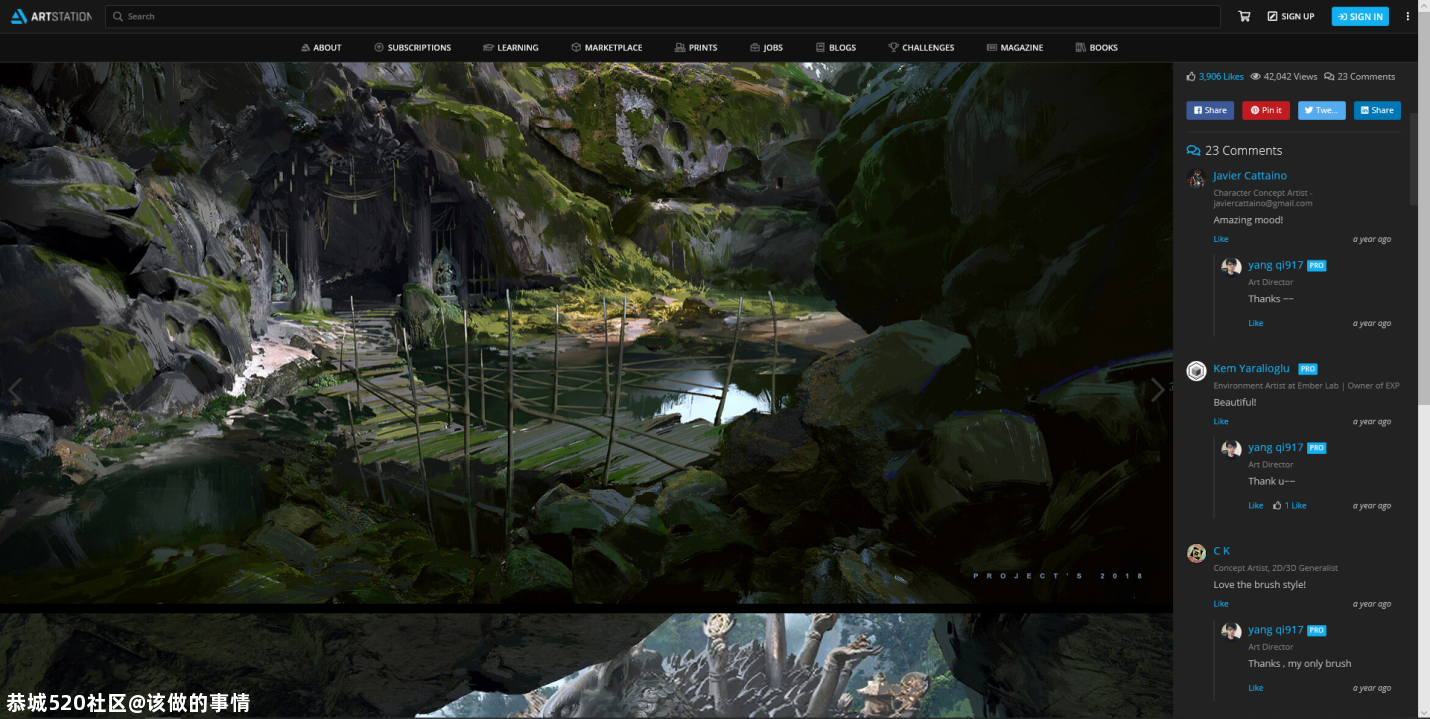Click the 'Amazing mood!' comment text
This screenshot has width=1430, height=719.
tap(1248, 220)
